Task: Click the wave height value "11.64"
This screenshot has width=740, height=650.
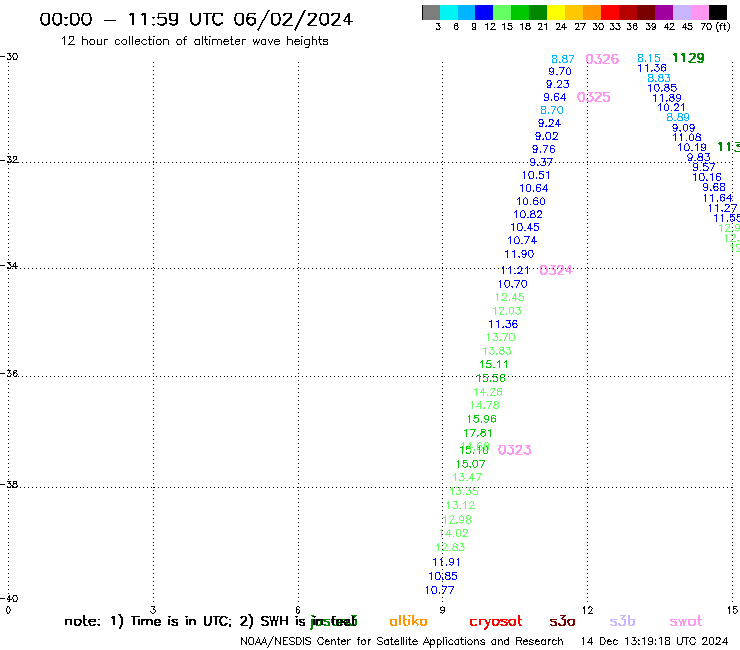Action: tap(717, 198)
